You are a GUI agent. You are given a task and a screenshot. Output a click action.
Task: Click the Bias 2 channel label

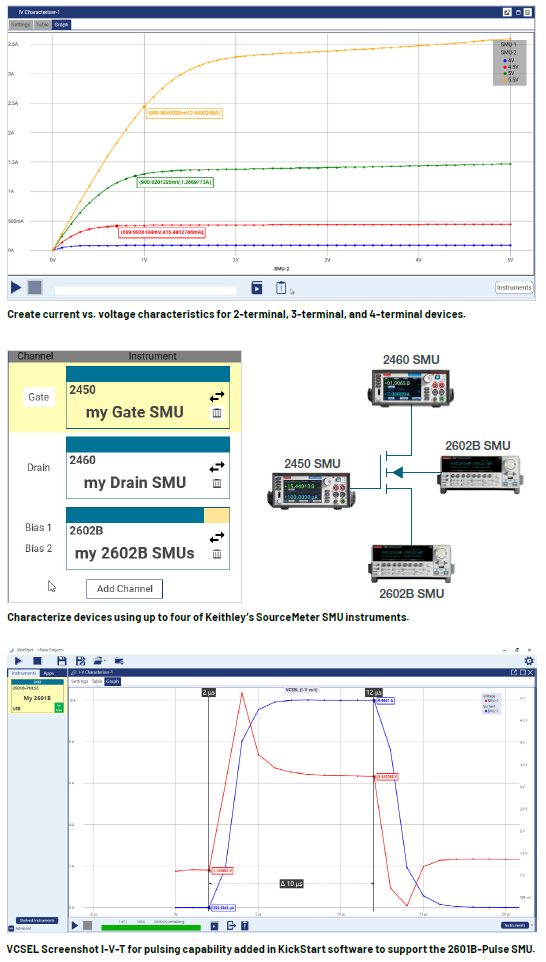(38, 548)
